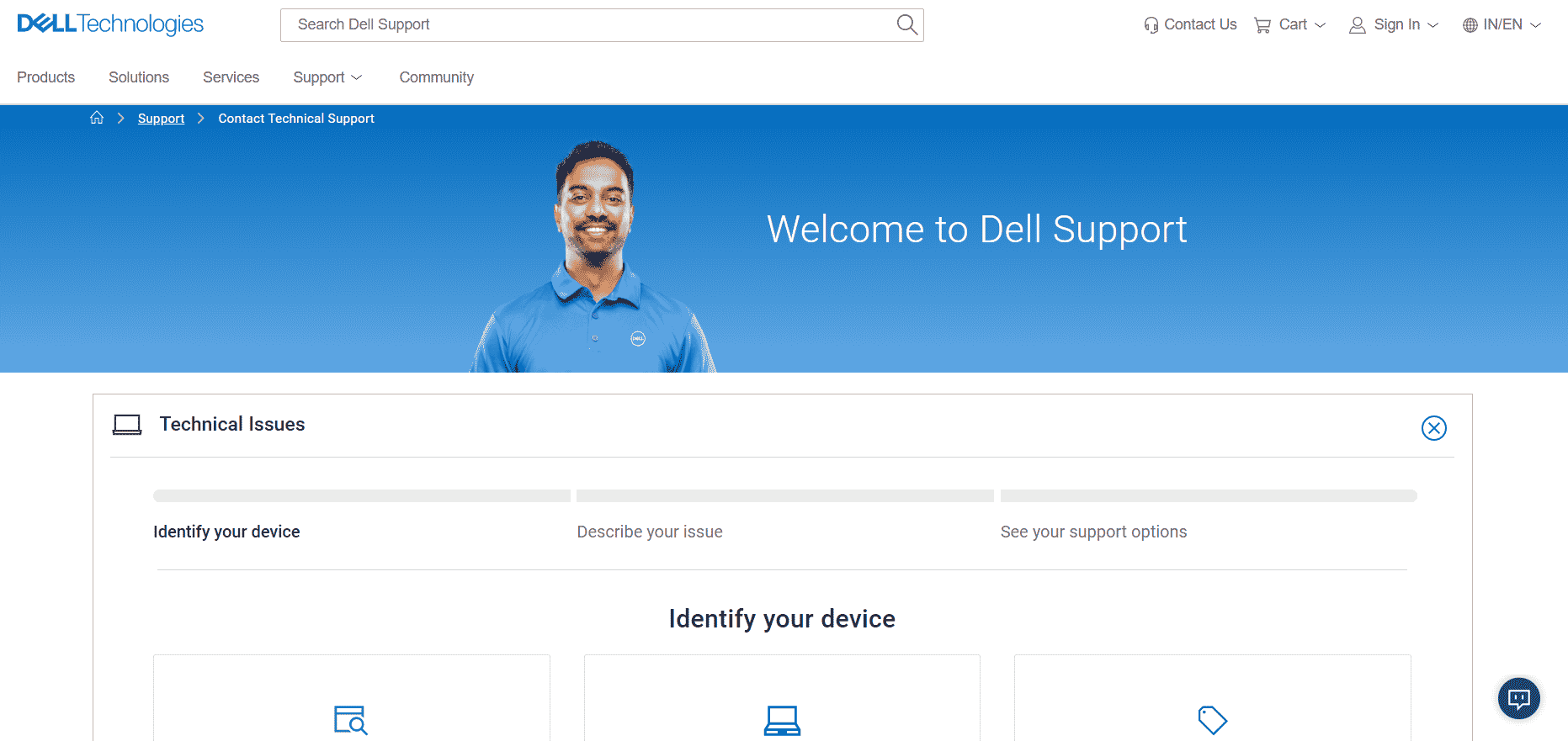Select the Identify your device step

point(226,532)
